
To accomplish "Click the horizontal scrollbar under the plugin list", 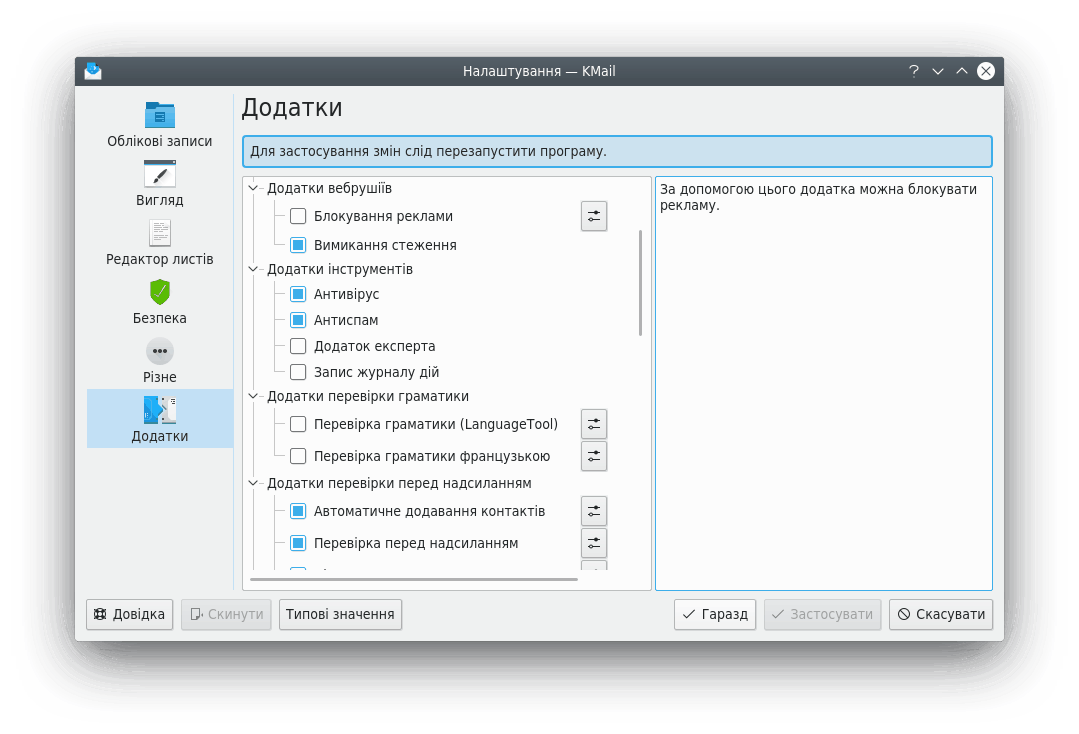I will coord(413,579).
